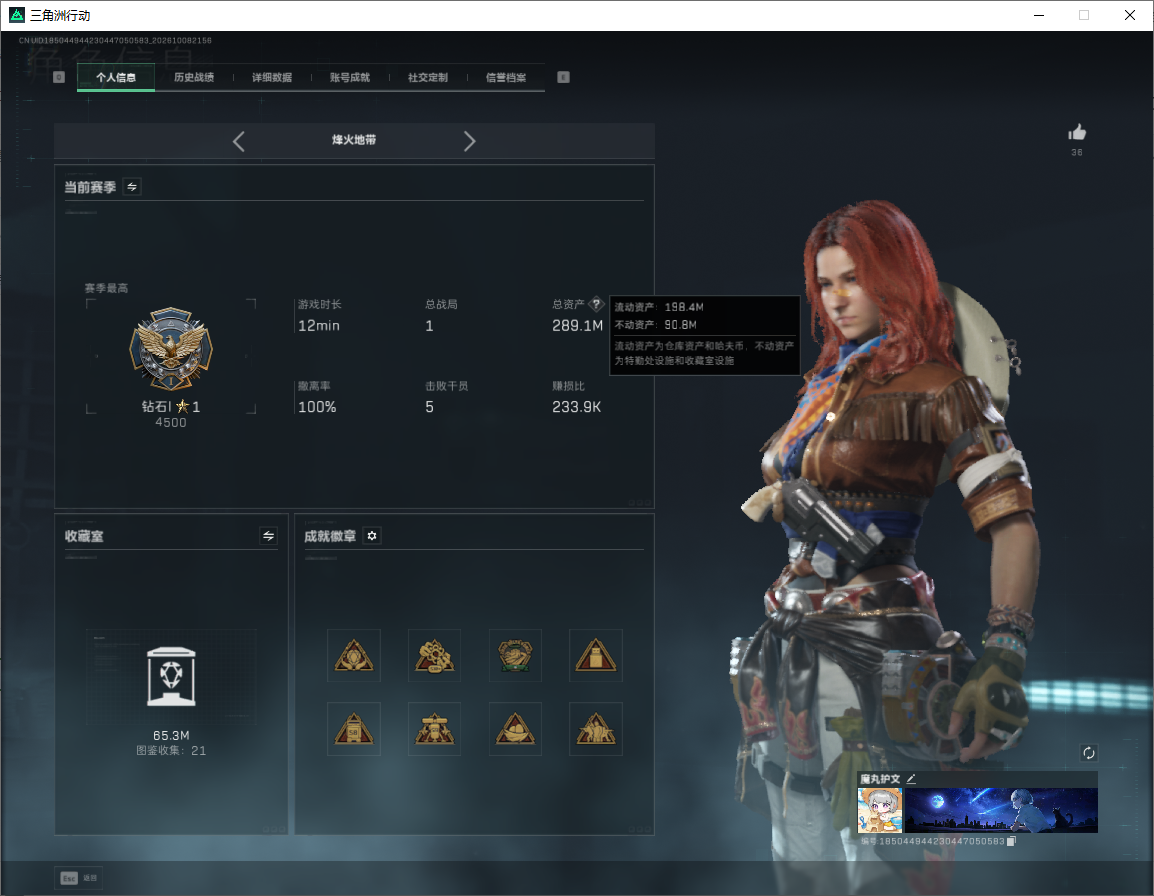Click the 289.1M total assets value
This screenshot has height=896, width=1154.
[x=578, y=325]
